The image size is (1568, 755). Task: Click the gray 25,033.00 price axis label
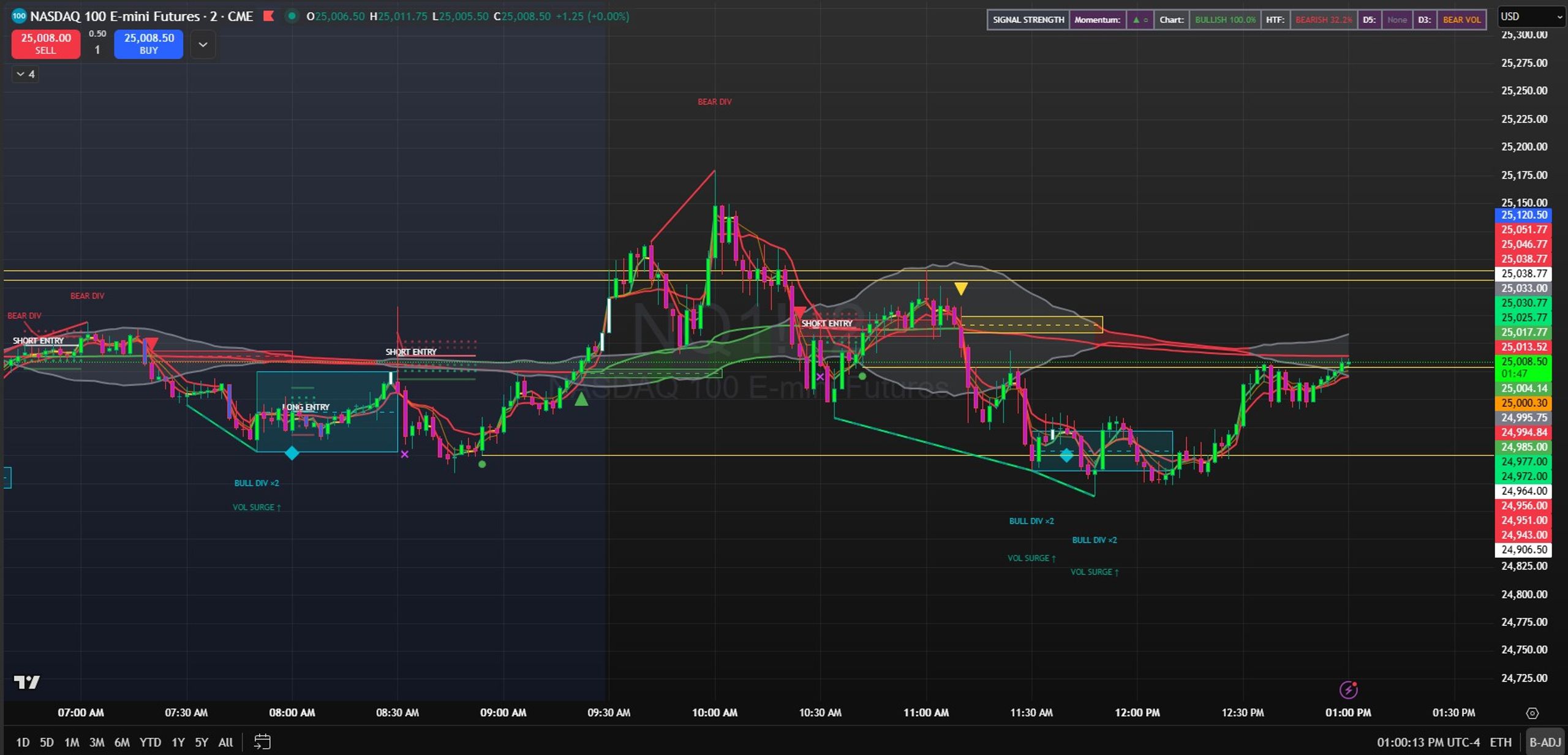click(x=1523, y=288)
